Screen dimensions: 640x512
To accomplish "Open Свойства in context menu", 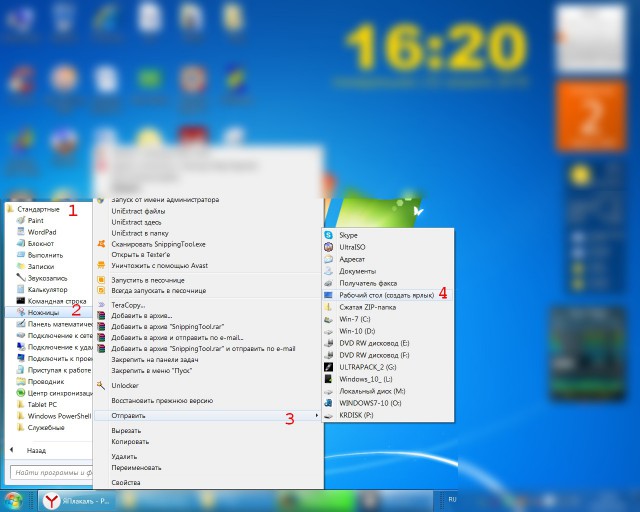I will [x=126, y=483].
